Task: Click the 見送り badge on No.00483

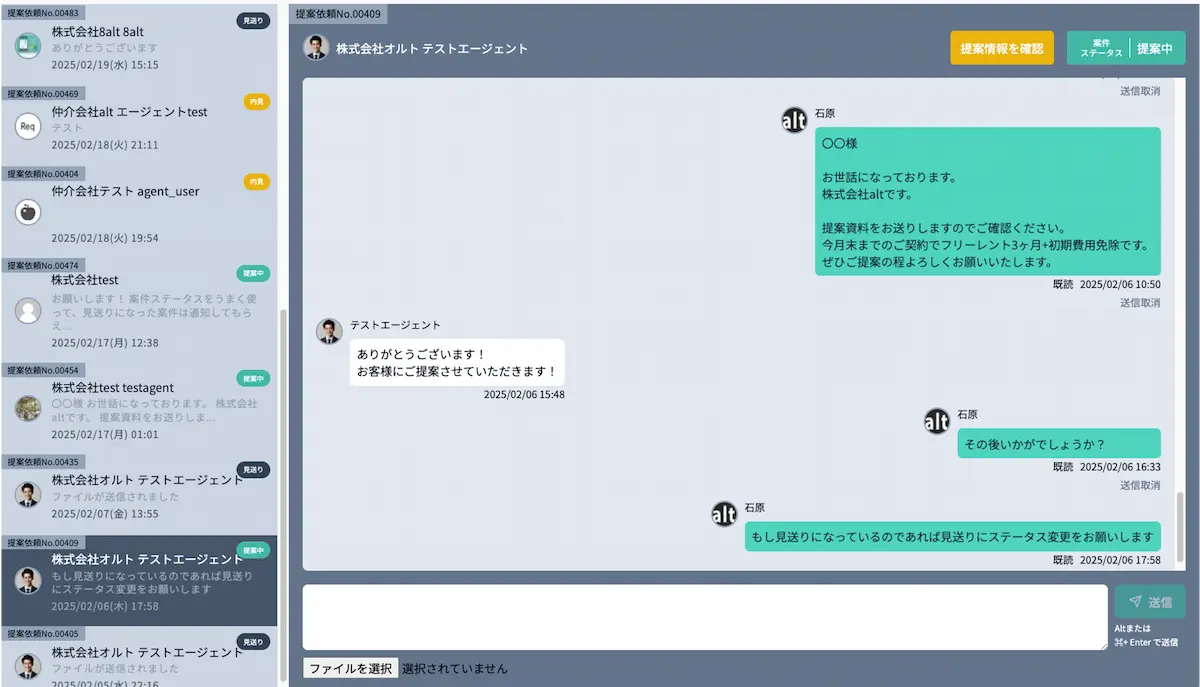Action: point(253,20)
